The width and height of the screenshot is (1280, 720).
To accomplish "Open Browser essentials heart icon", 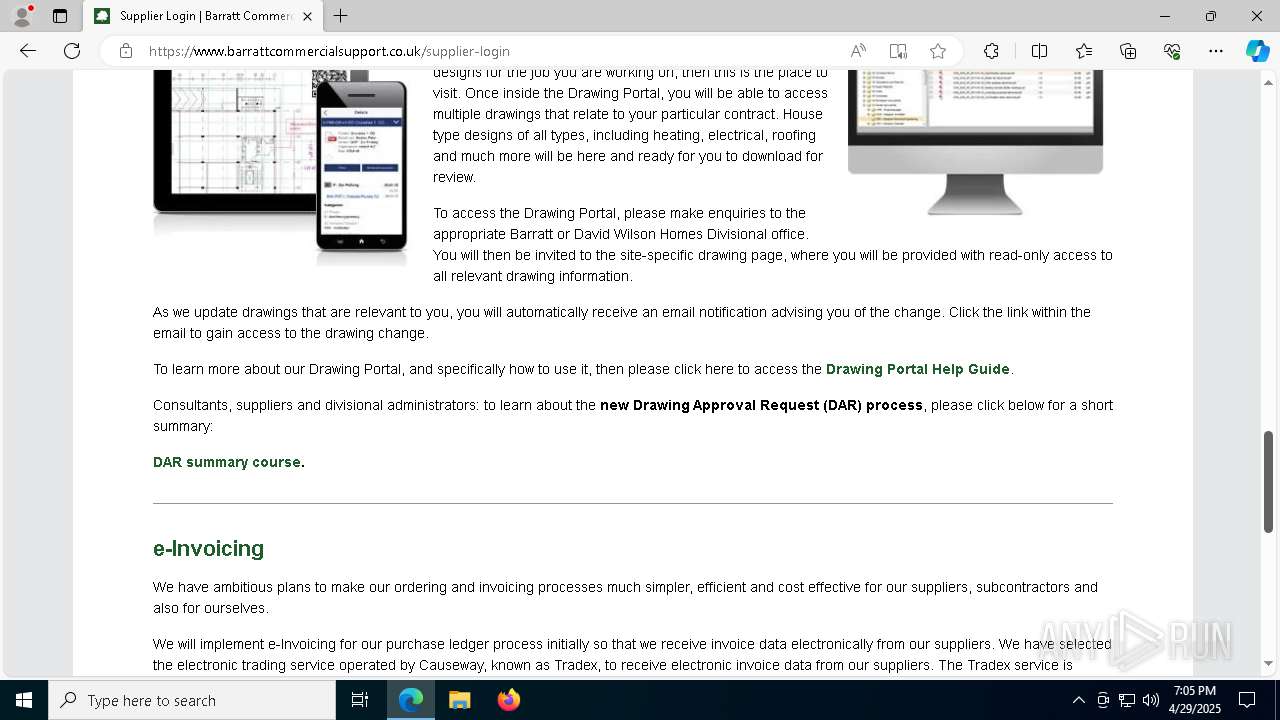I will (x=1172, y=51).
